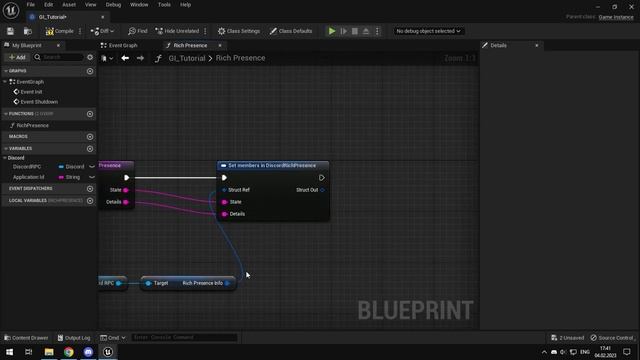Browse to asset in Content Browser icon
Screen dimensions: 640x360
28,31
